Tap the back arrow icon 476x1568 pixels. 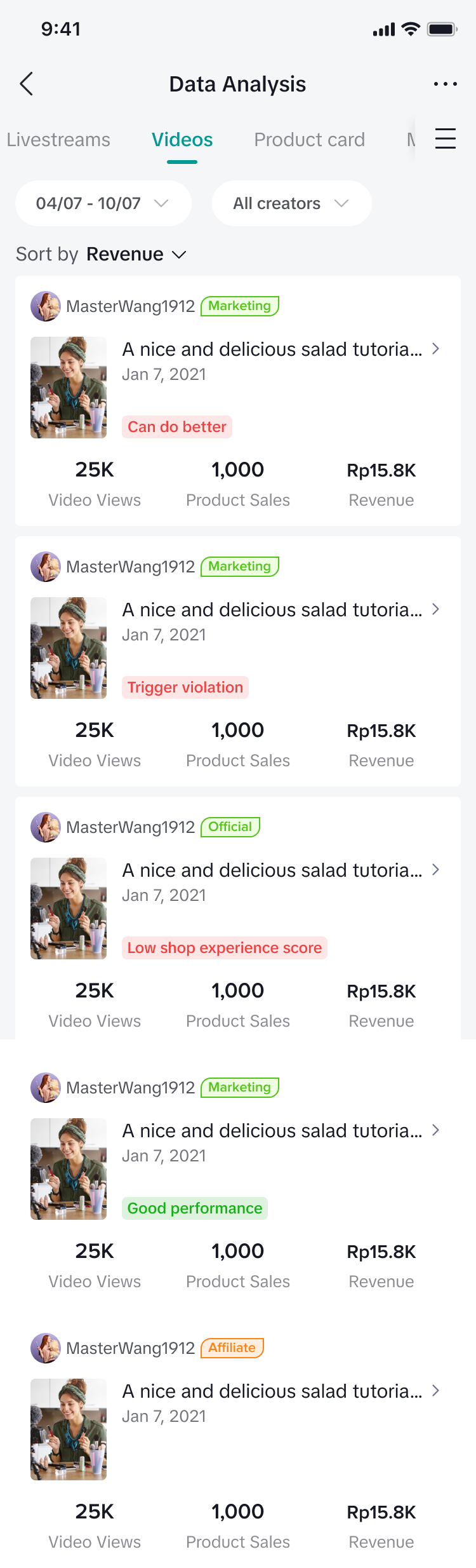point(27,84)
